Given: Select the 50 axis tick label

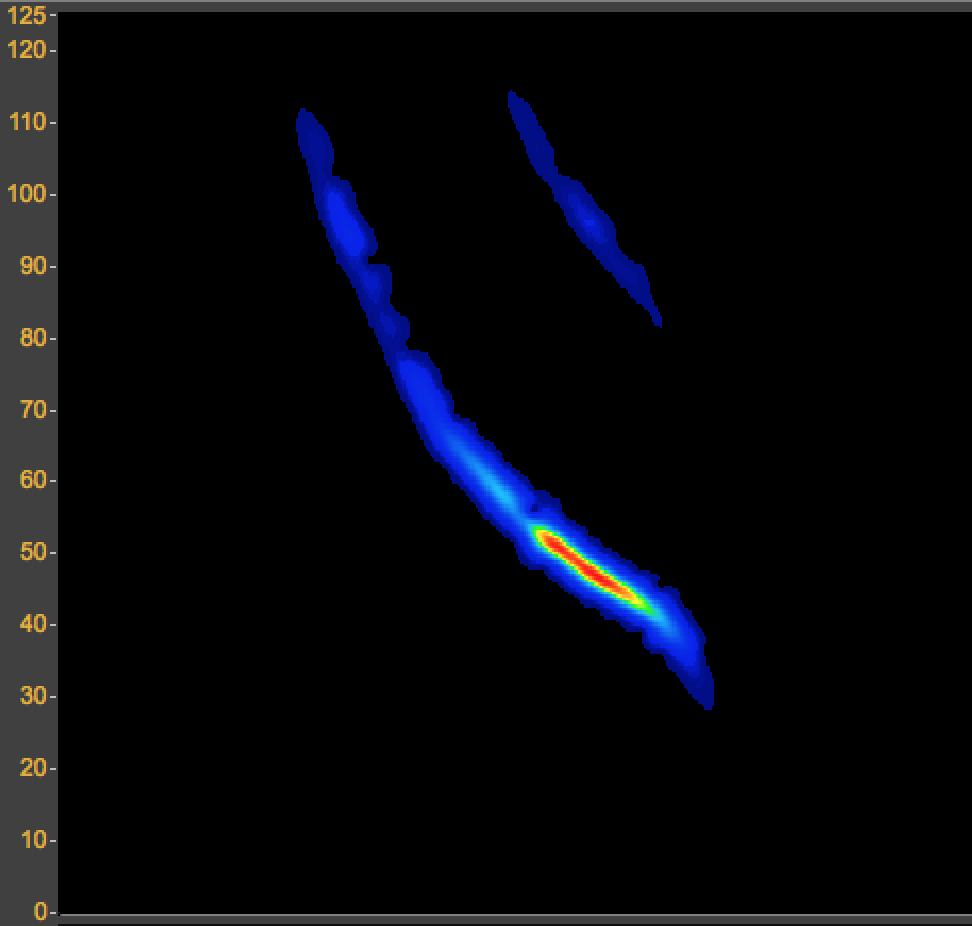Looking at the screenshot, I should pos(32,552).
